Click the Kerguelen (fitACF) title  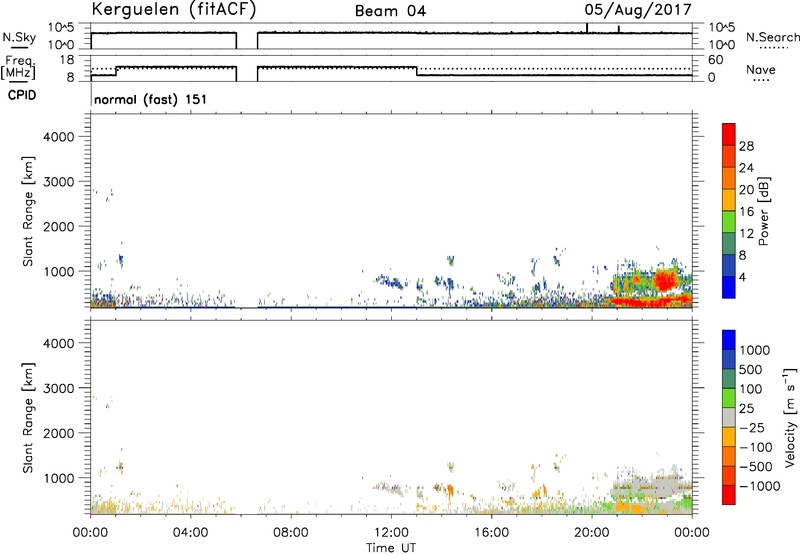pos(173,10)
